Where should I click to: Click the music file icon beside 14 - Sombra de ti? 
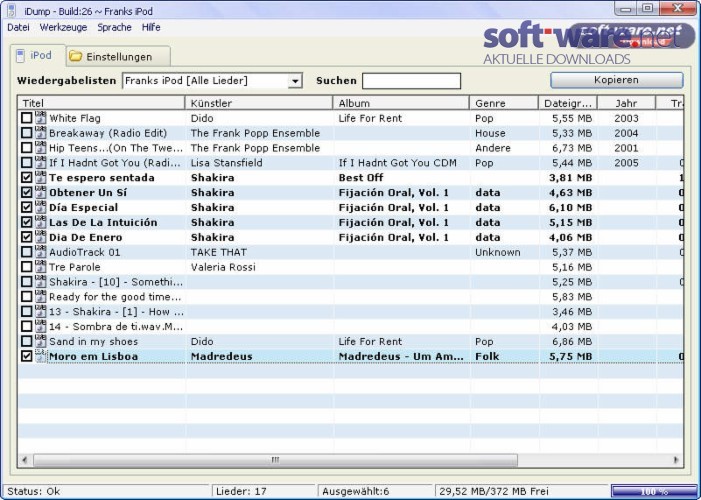41,326
